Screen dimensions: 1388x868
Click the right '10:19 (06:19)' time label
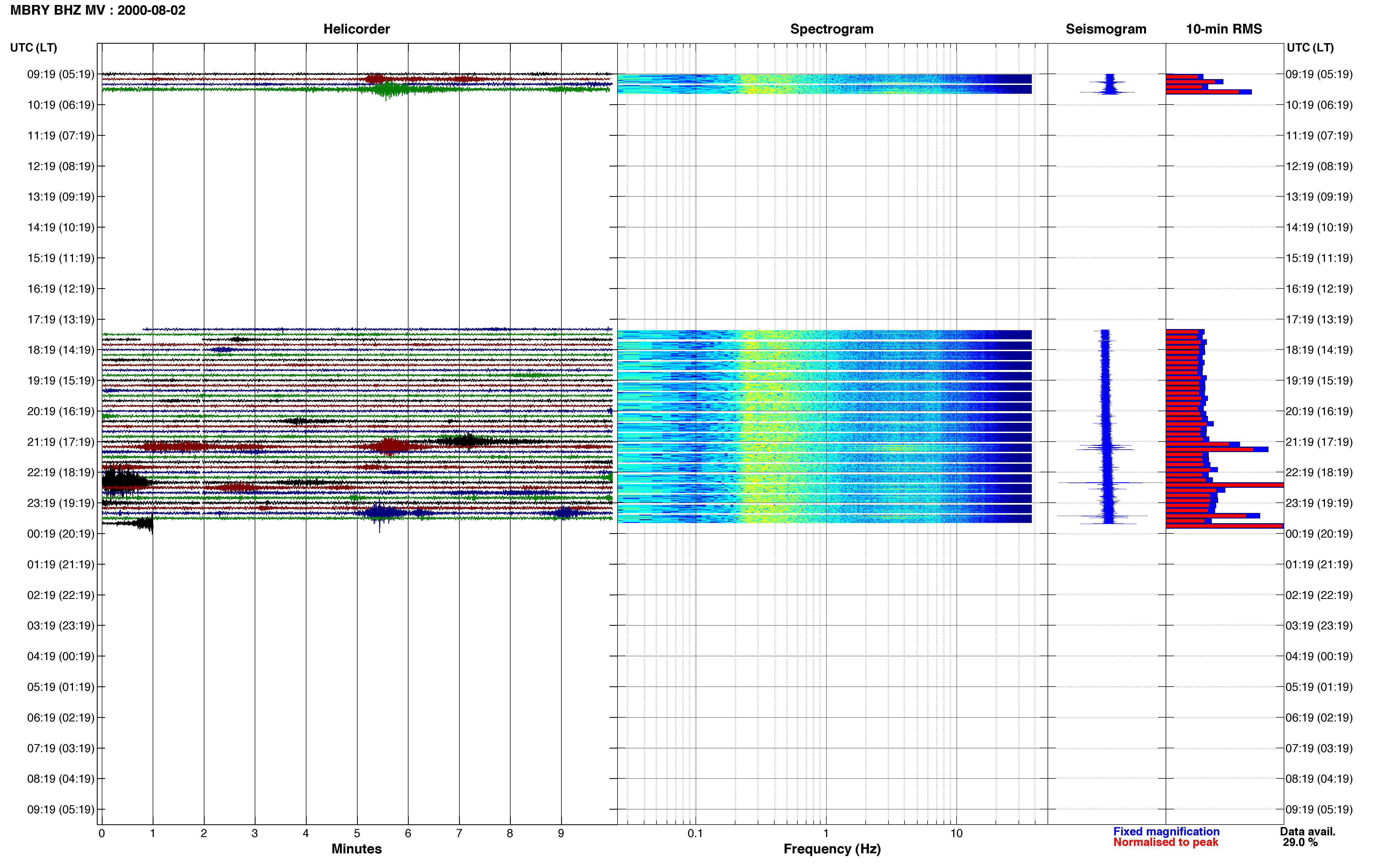coord(1319,105)
